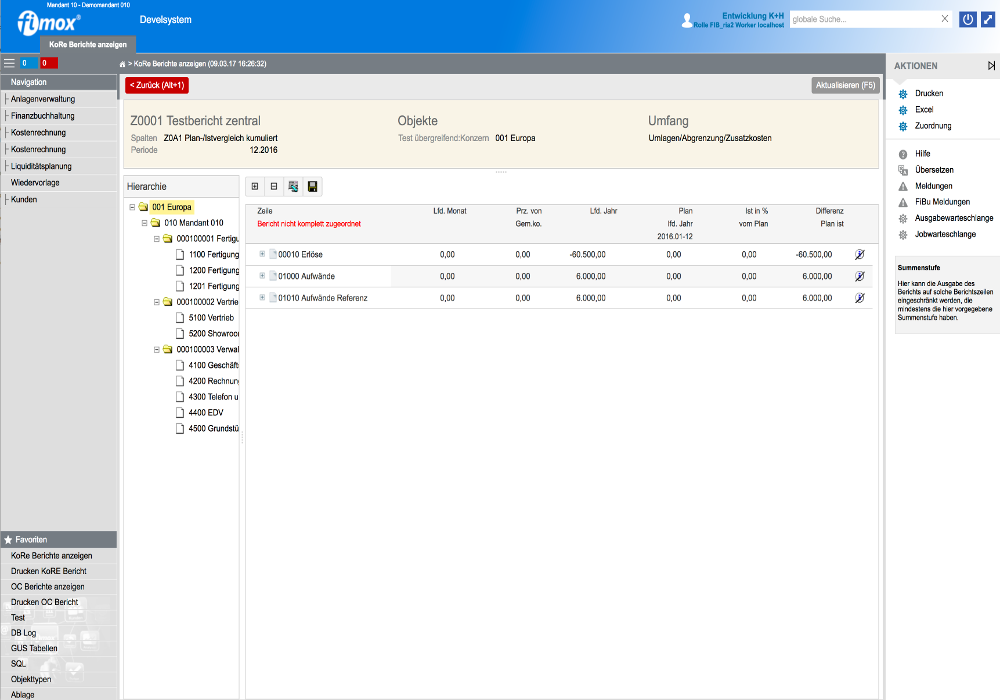Image resolution: width=1000 pixels, height=700 pixels.
Task: Open Meldungen in the actions panel
Action: 933,186
